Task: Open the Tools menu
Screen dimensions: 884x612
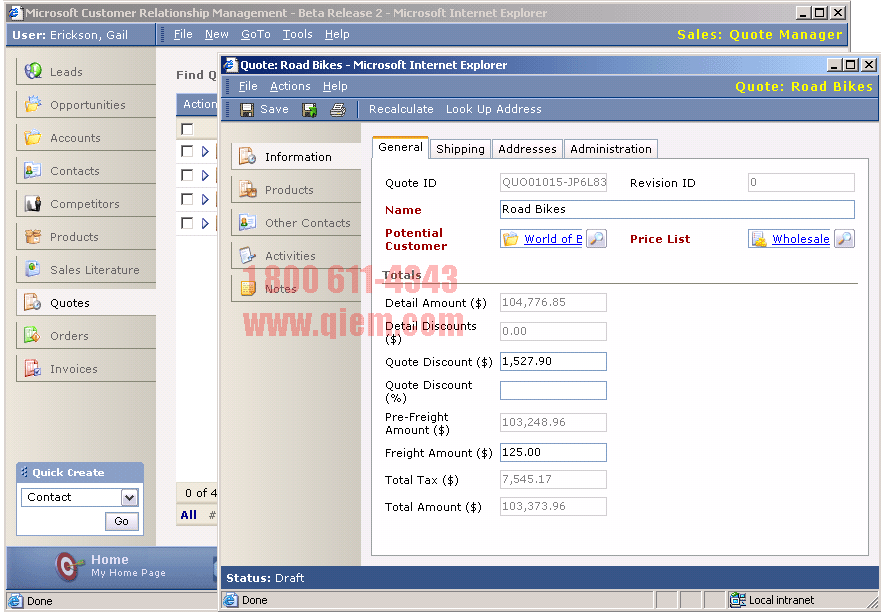Action: pos(297,34)
